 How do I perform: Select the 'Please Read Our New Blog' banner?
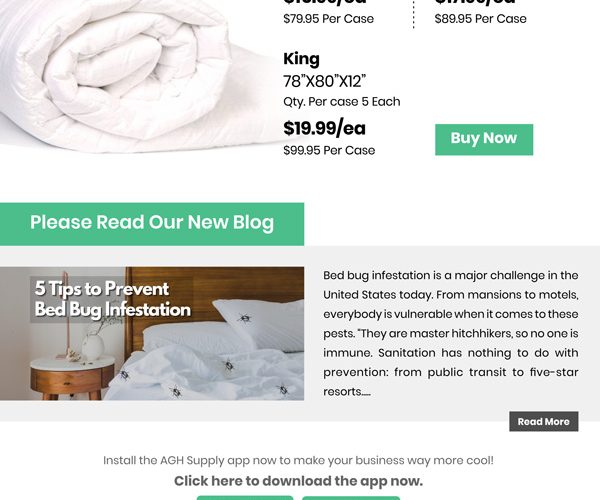tap(152, 224)
